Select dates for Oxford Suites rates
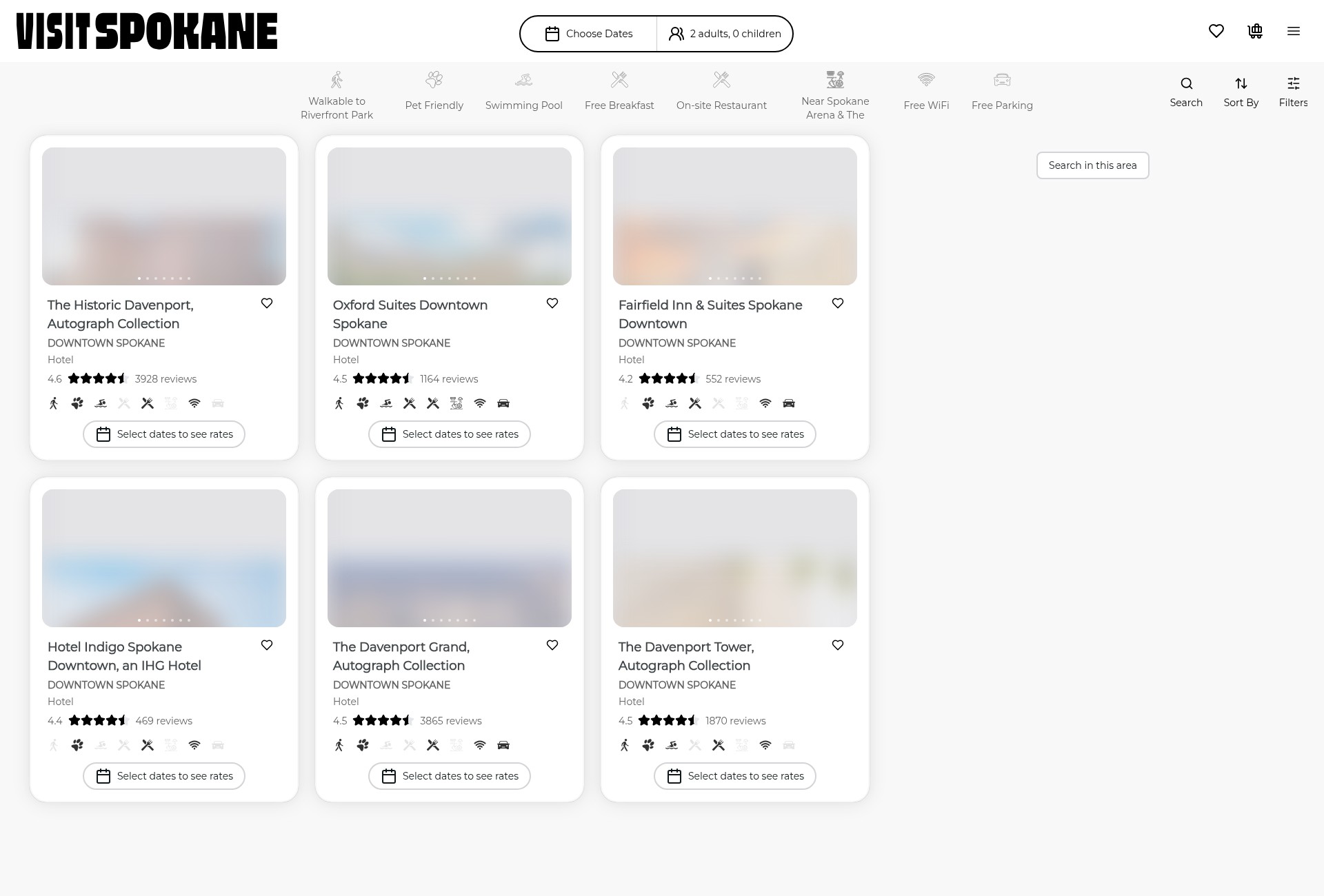The height and width of the screenshot is (896, 1324). click(x=450, y=434)
